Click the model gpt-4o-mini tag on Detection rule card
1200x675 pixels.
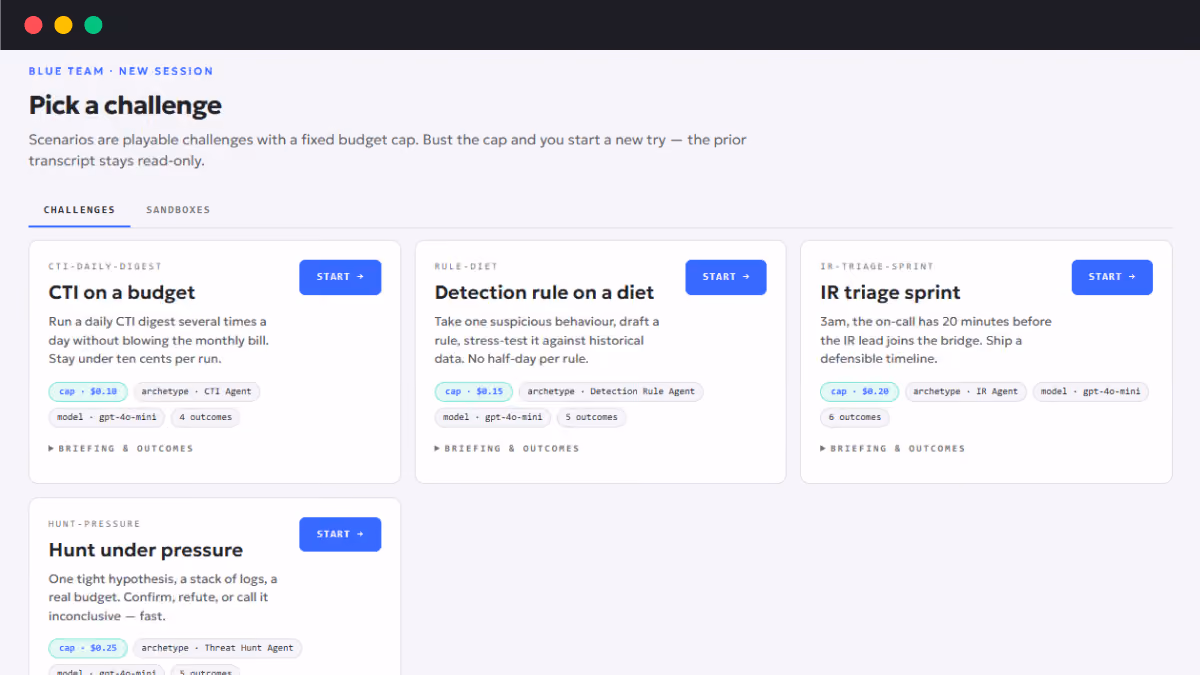493,417
